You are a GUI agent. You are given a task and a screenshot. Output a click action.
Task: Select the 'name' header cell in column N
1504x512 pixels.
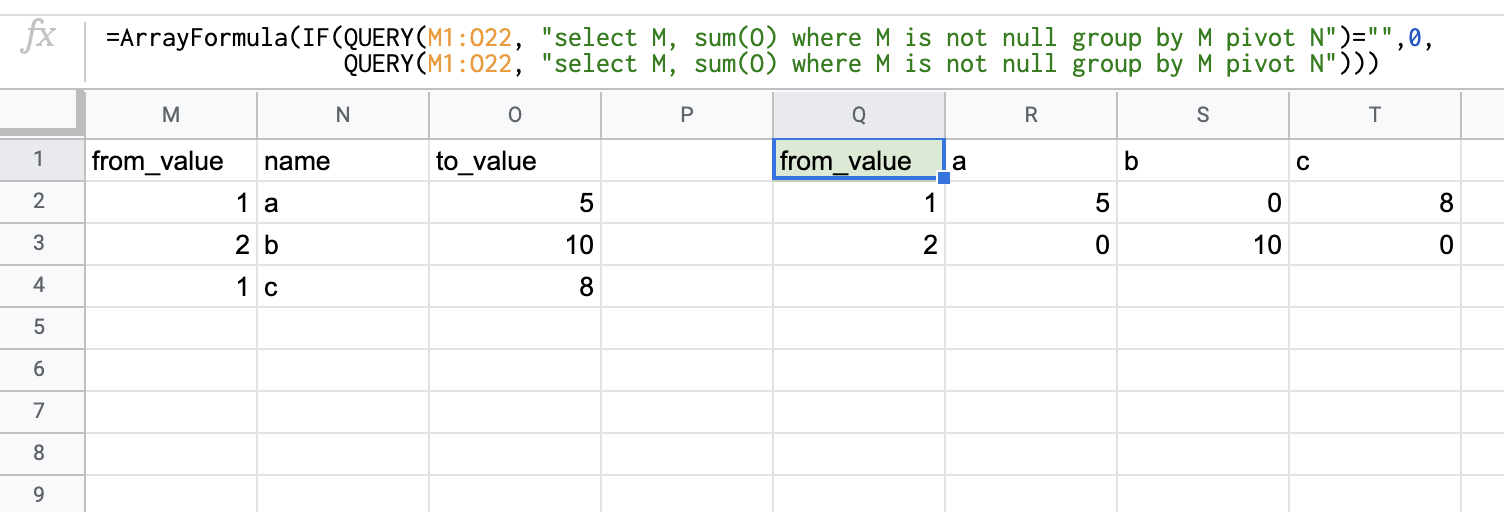coord(343,161)
